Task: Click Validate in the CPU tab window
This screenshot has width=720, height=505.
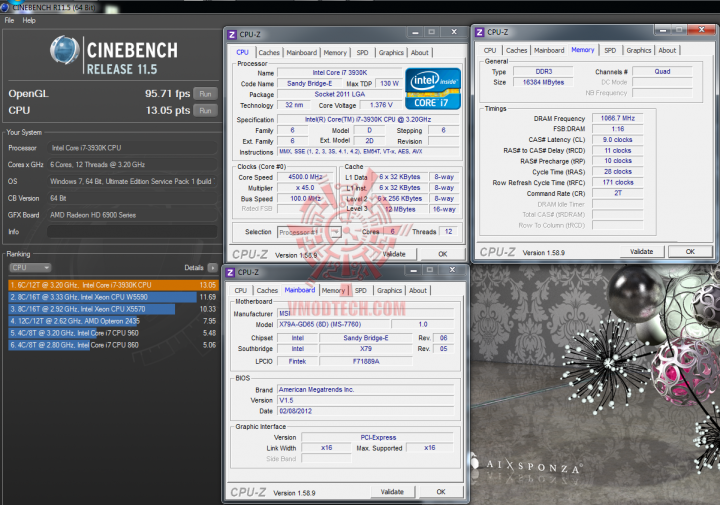Action: (394, 254)
